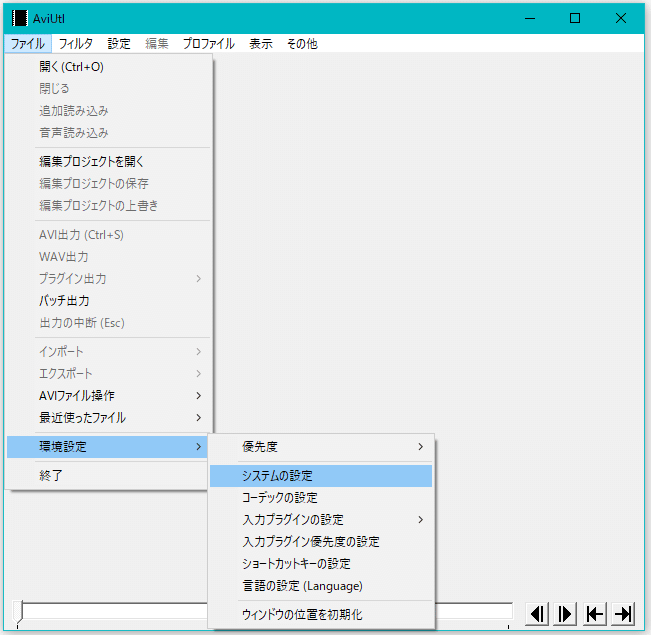Open システムの設定
The image size is (651, 635).
pyautogui.click(x=321, y=476)
